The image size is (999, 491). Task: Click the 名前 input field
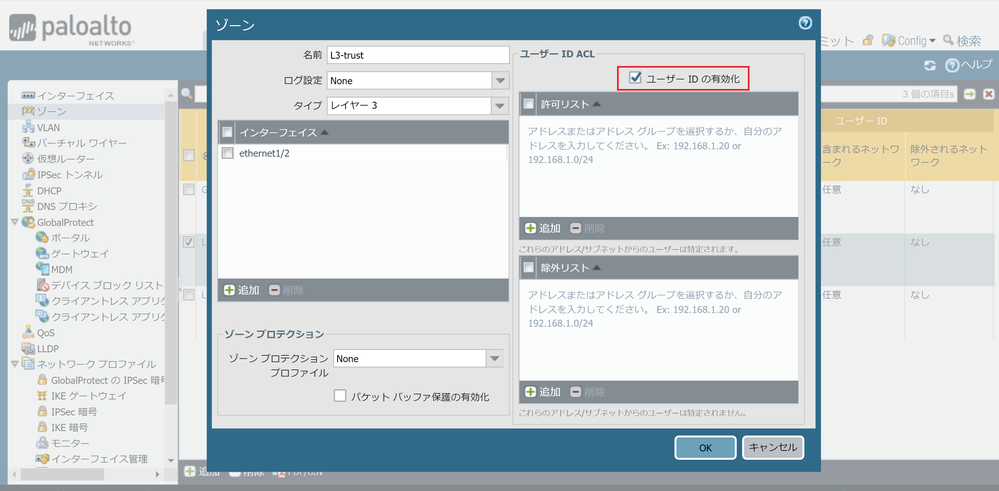coord(418,55)
